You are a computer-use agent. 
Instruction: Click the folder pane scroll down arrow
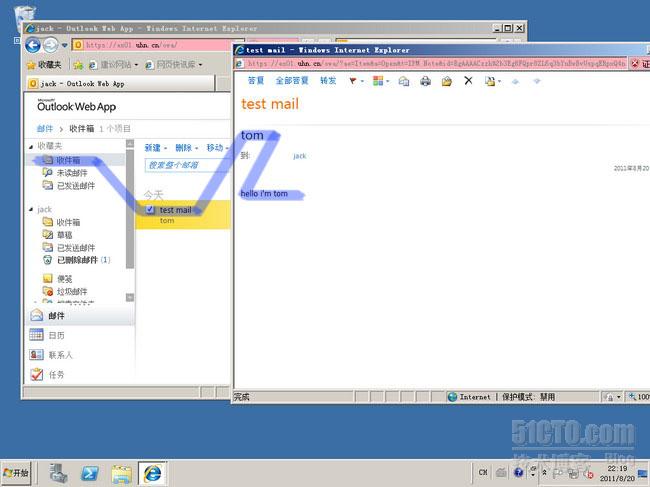pos(130,297)
